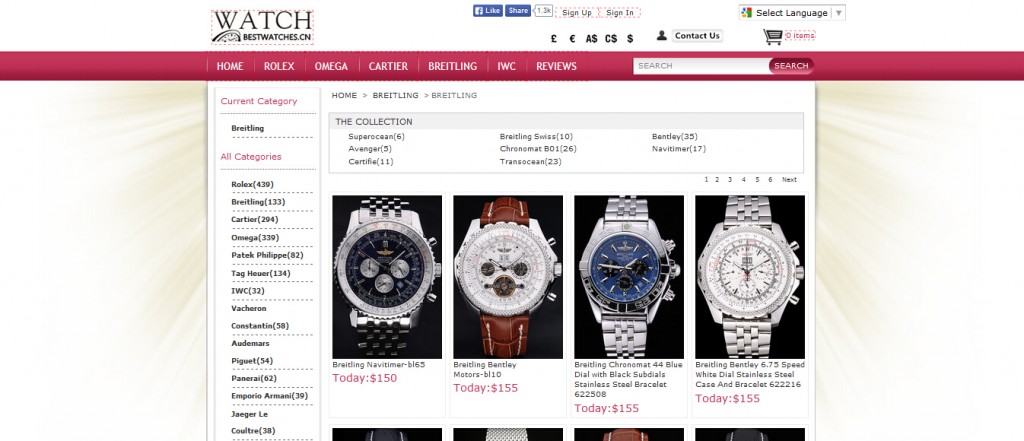Viewport: 1024px width, 441px height.
Task: Open the Select Language dropdown
Action: click(x=792, y=12)
